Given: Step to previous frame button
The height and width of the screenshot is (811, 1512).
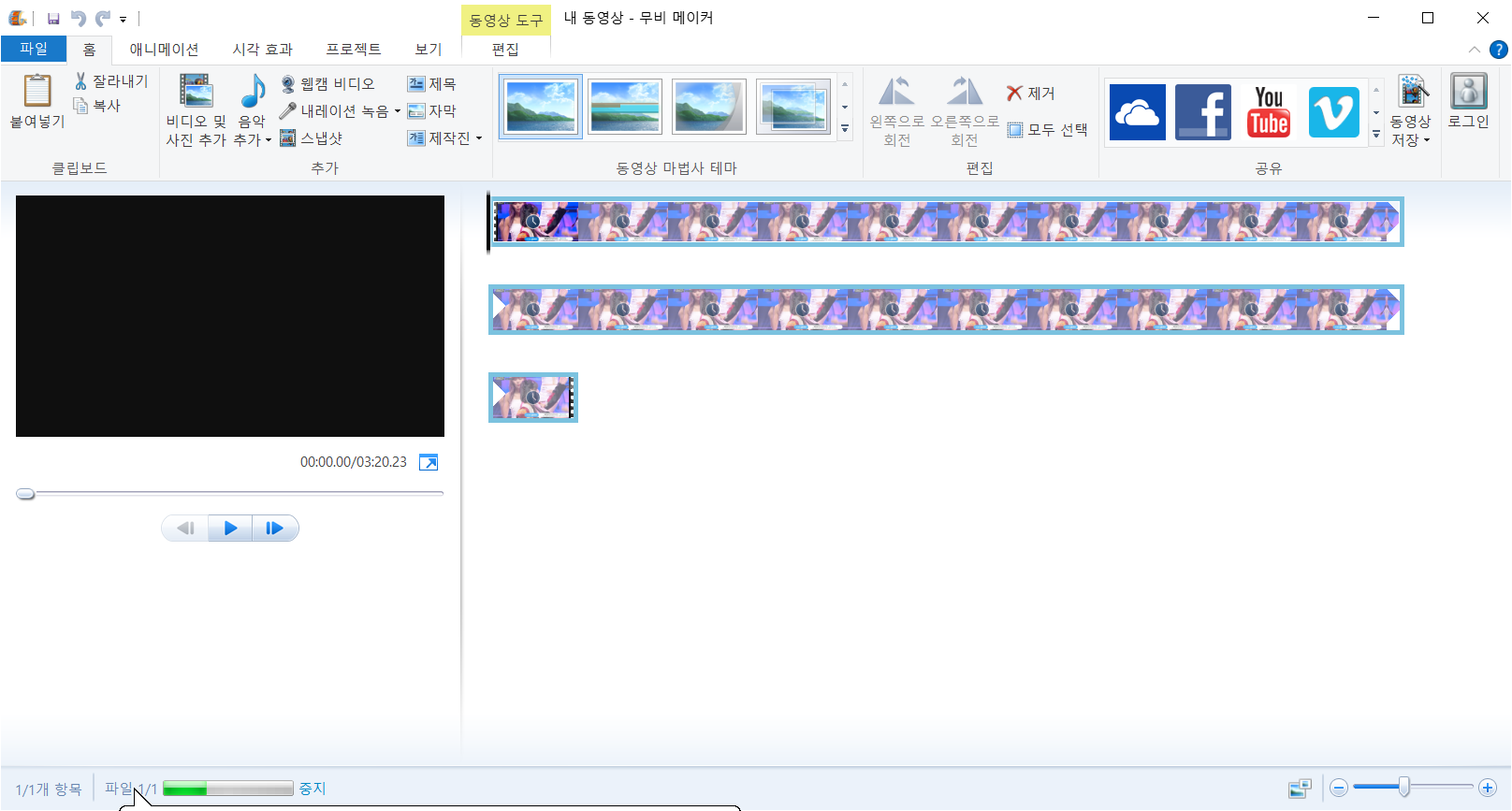Looking at the screenshot, I should tap(185, 529).
